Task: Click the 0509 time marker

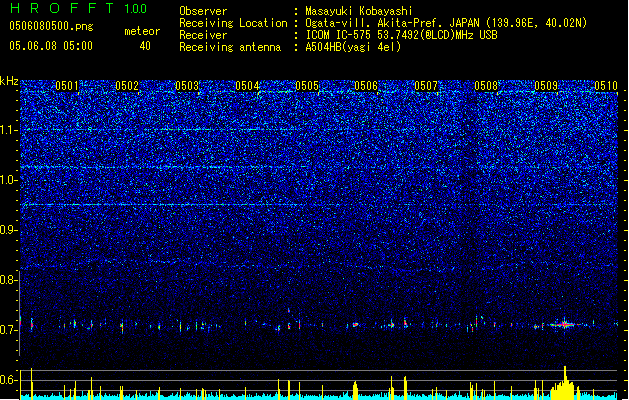Action: point(546,86)
